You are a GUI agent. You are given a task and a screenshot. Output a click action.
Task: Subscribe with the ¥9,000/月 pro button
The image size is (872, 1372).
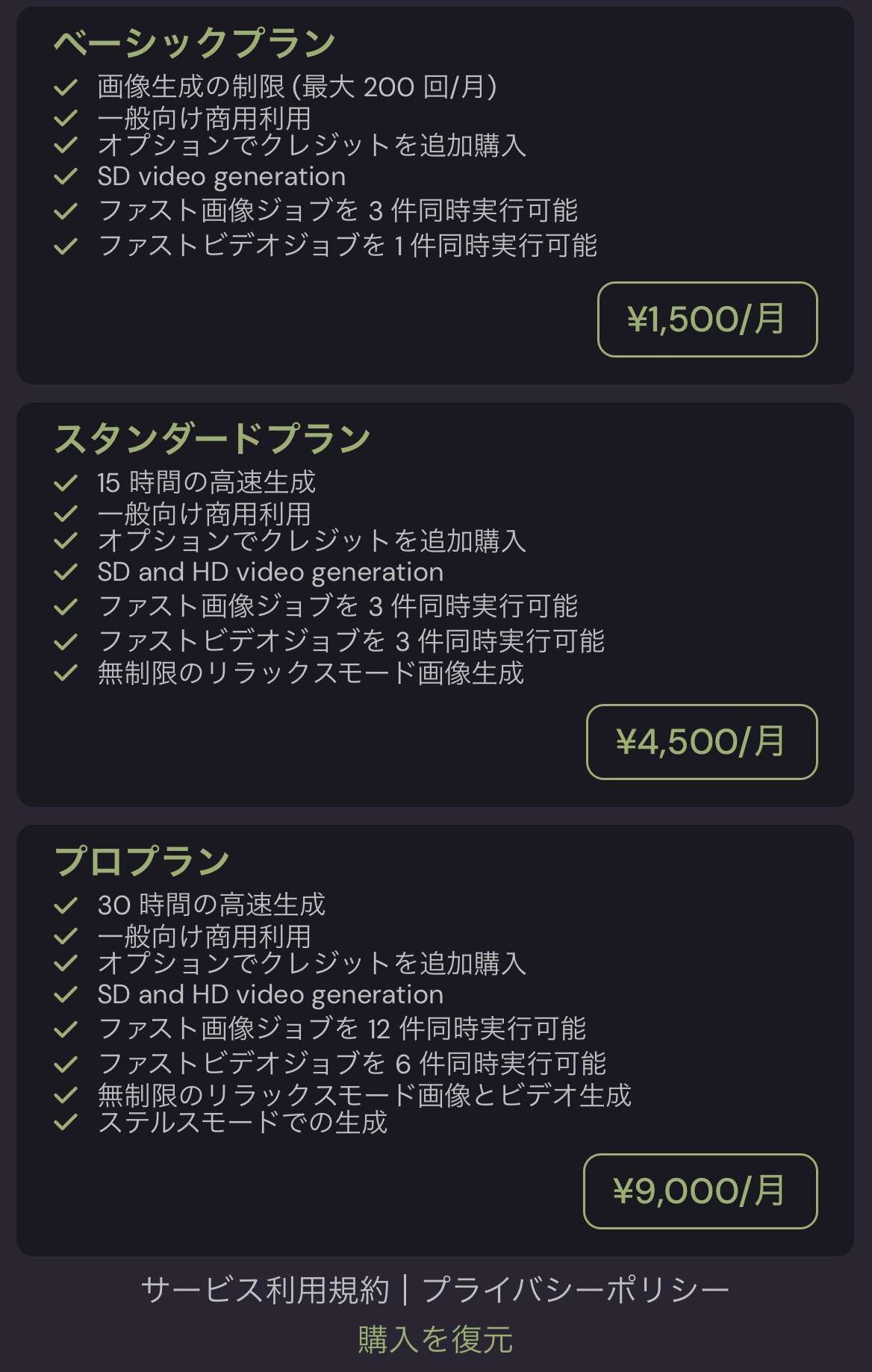[700, 1191]
